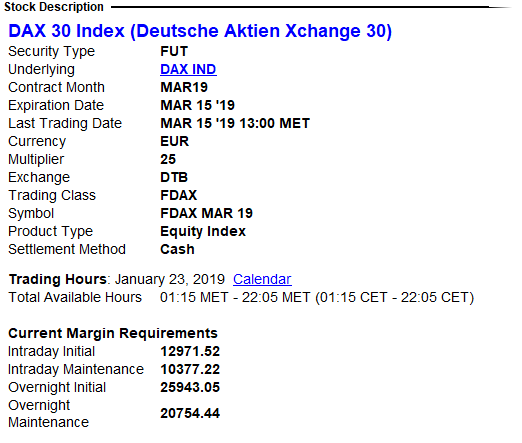Click the Intraday Initial margin 12971.52
Screen dimensions: 522x443
pyautogui.click(x=190, y=351)
